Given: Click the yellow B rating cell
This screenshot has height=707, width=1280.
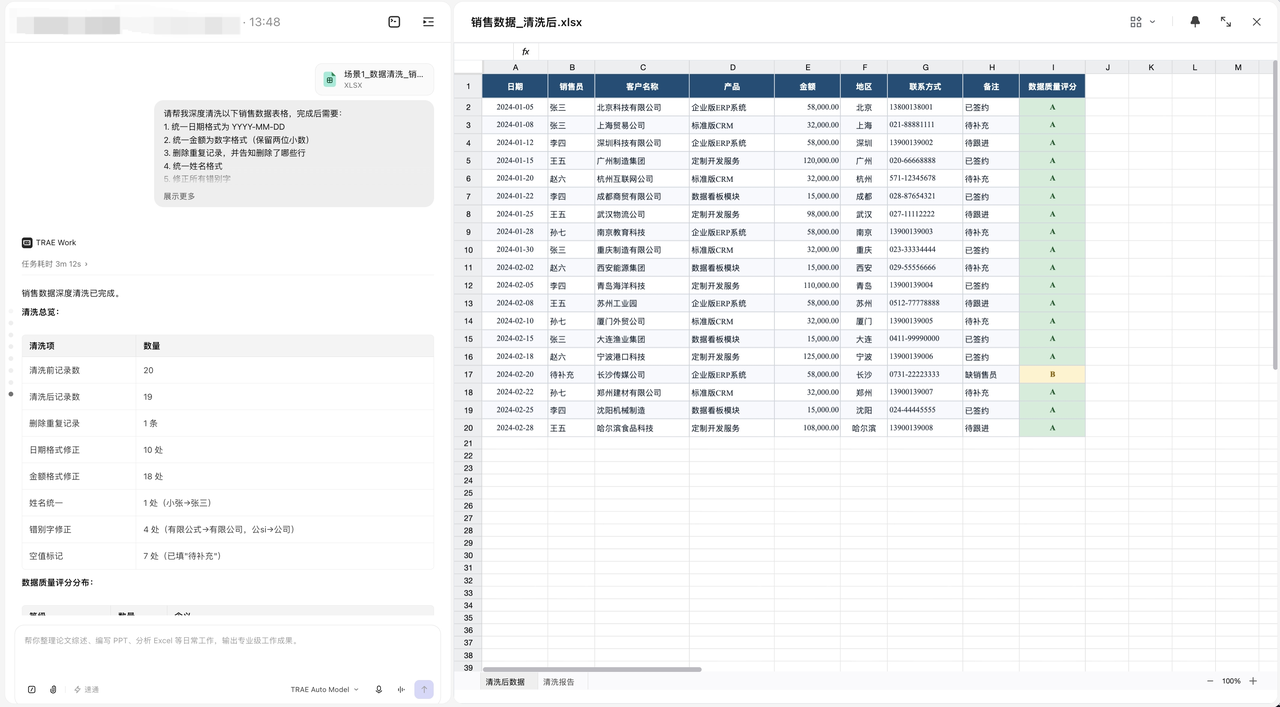Looking at the screenshot, I should click(x=1052, y=375).
